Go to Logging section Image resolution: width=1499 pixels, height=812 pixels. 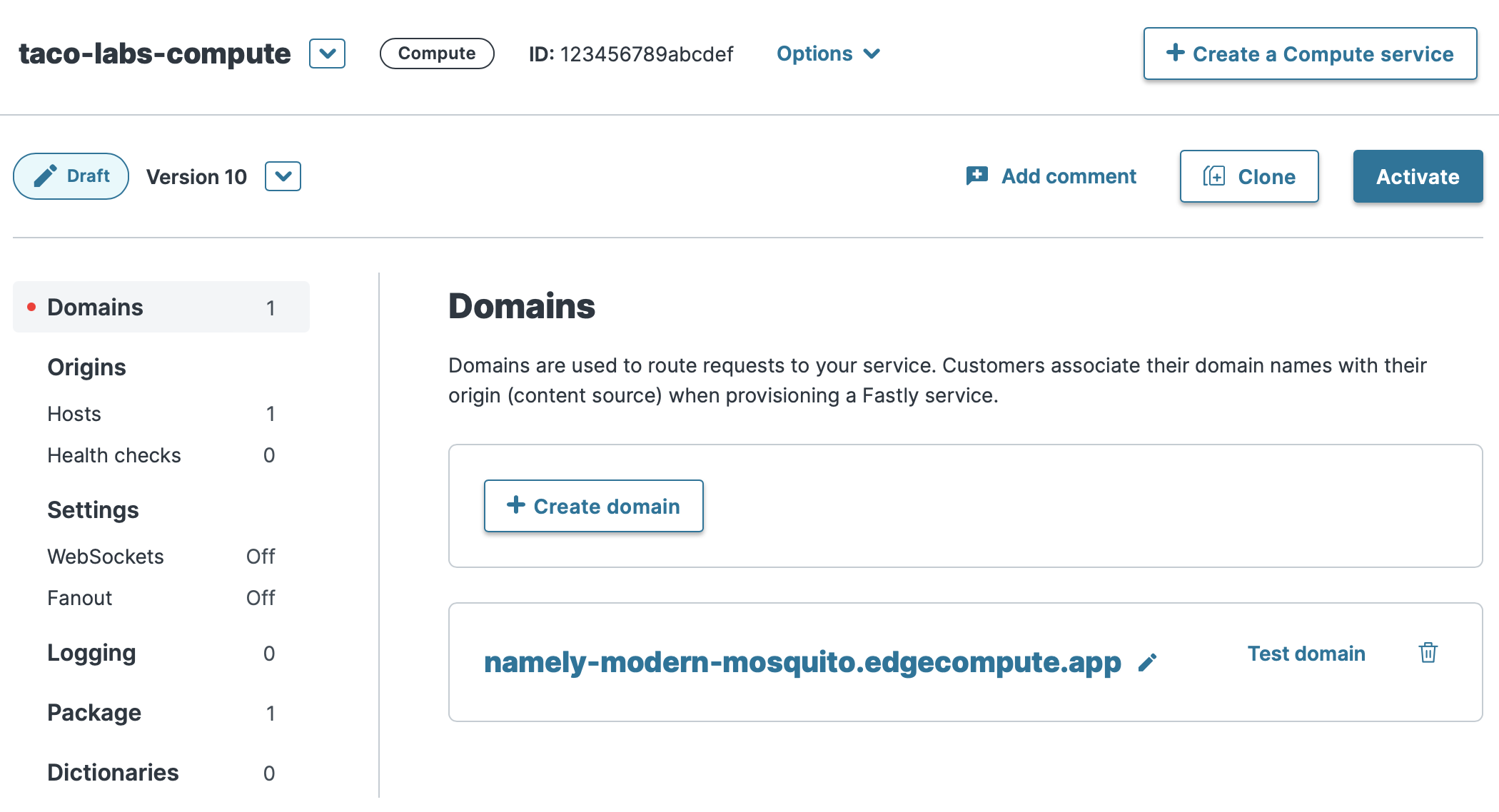tap(91, 653)
